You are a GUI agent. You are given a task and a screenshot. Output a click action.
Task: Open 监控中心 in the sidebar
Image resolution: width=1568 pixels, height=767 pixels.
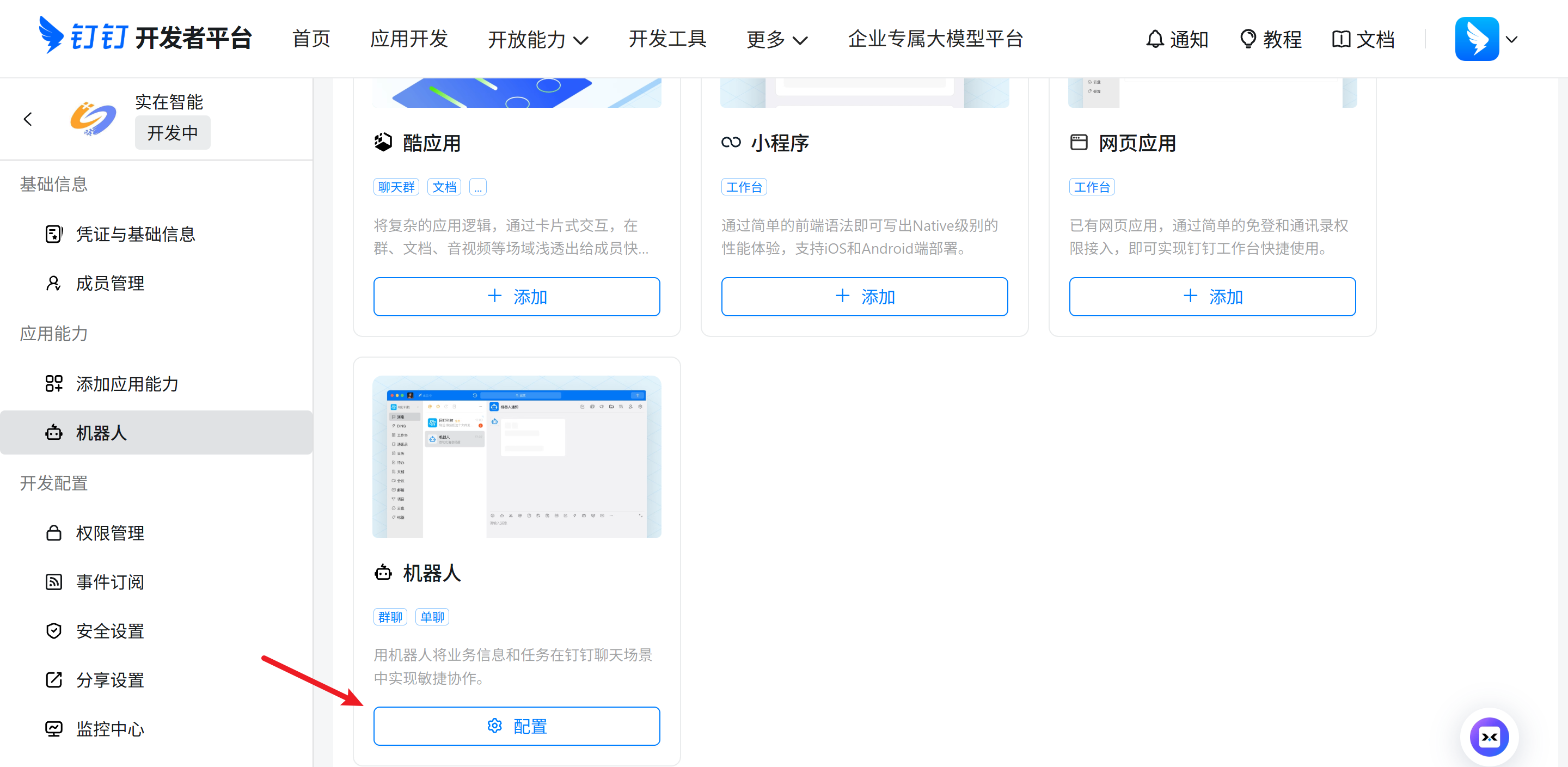(109, 729)
